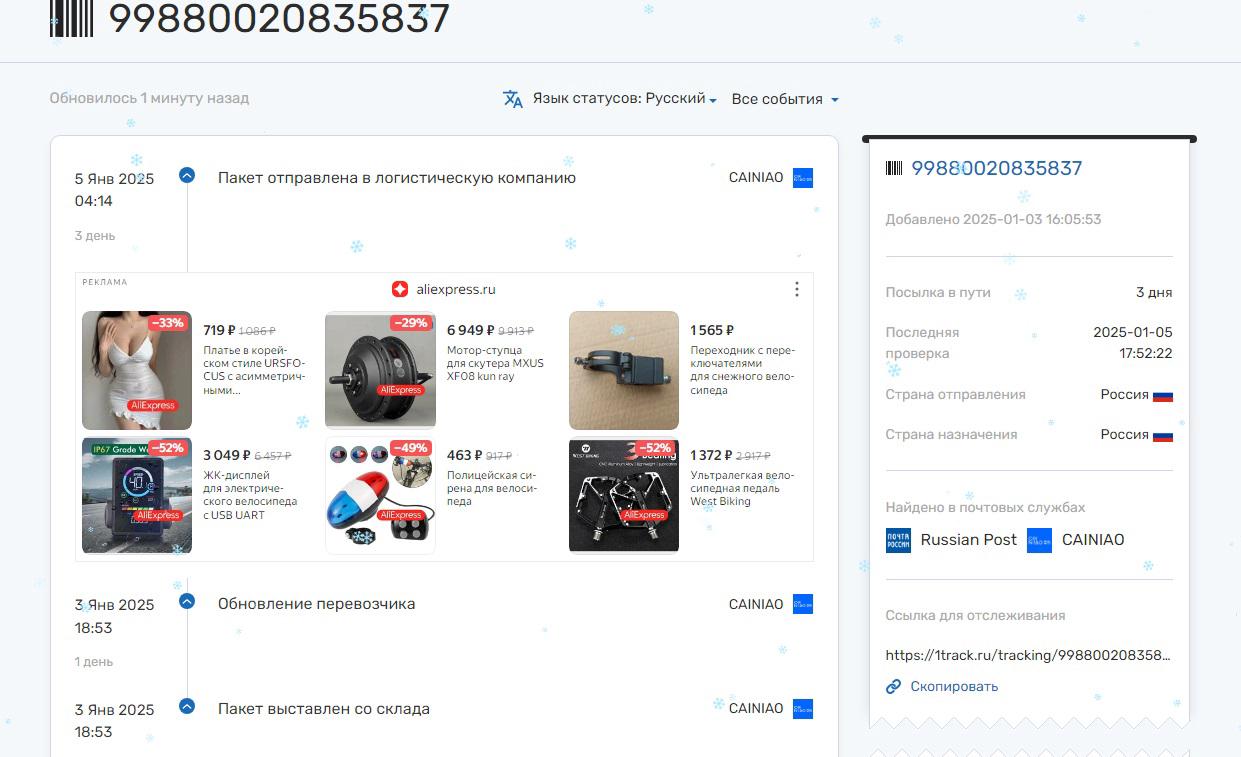
Task: Click CAINIAO icon beside carrier update event
Action: click(x=802, y=604)
